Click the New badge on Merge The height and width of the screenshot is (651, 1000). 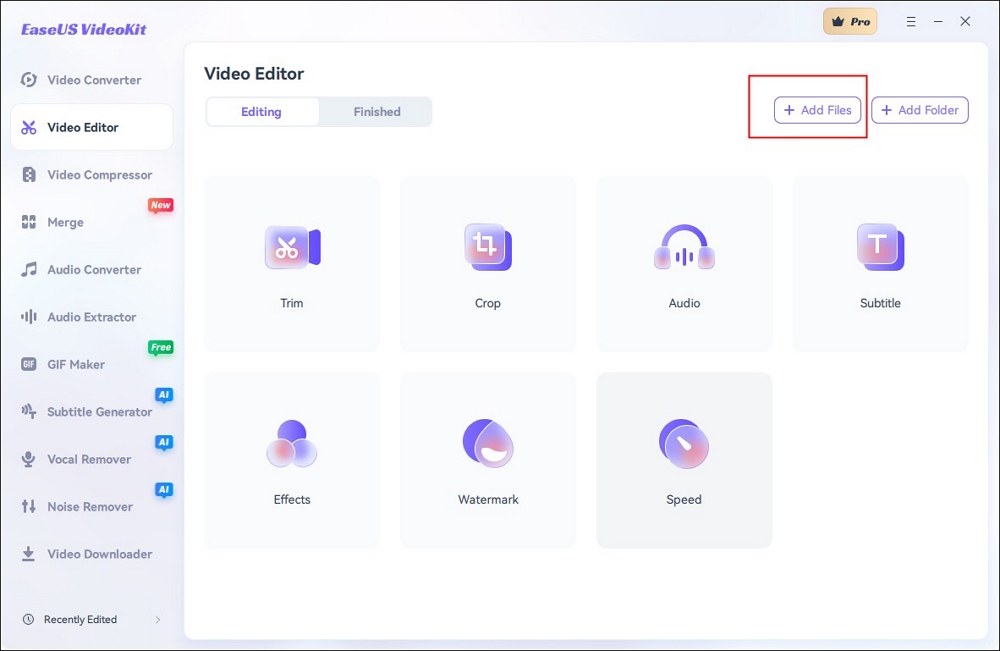161,205
